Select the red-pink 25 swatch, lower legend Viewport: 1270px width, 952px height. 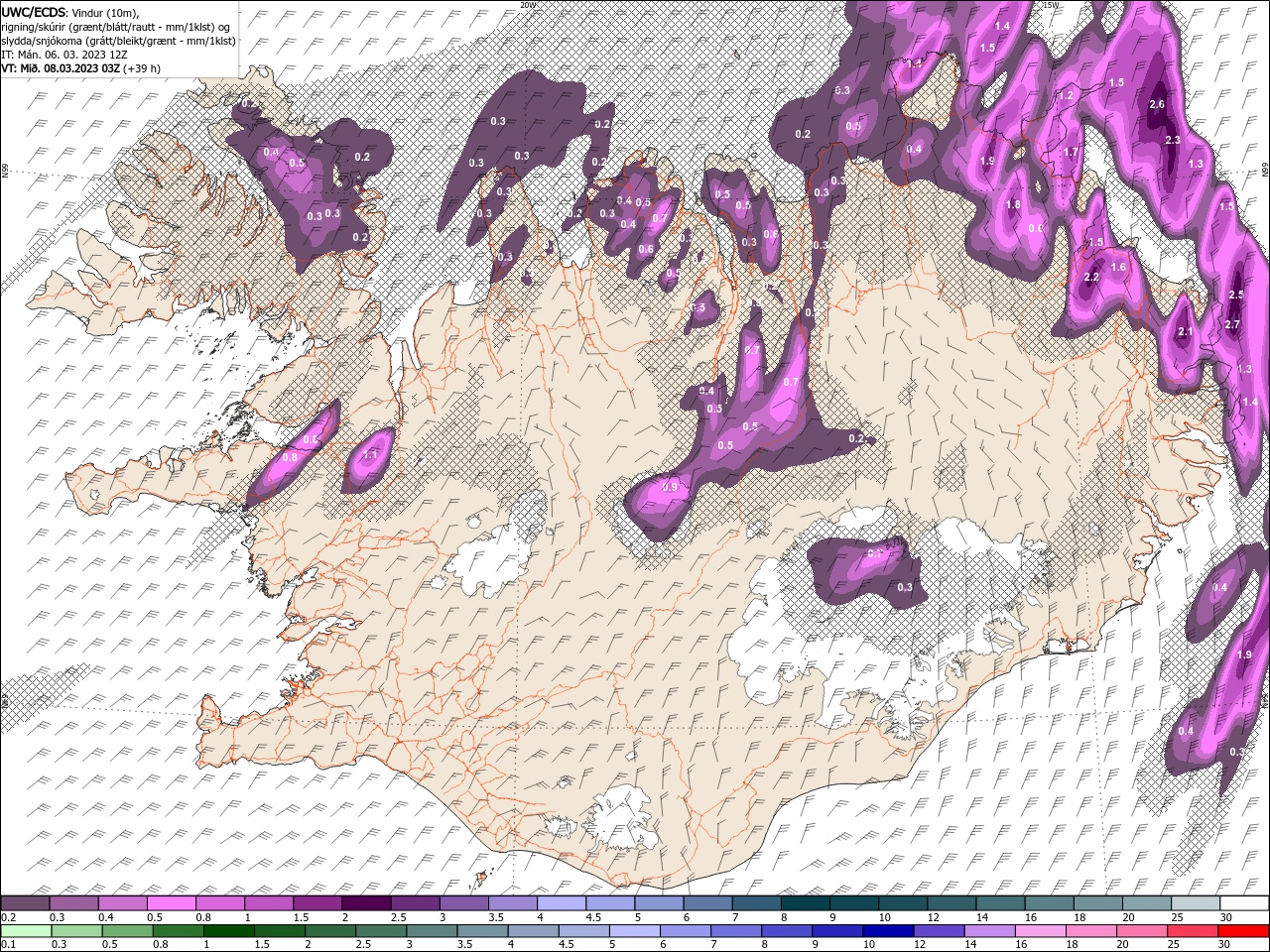click(1194, 931)
